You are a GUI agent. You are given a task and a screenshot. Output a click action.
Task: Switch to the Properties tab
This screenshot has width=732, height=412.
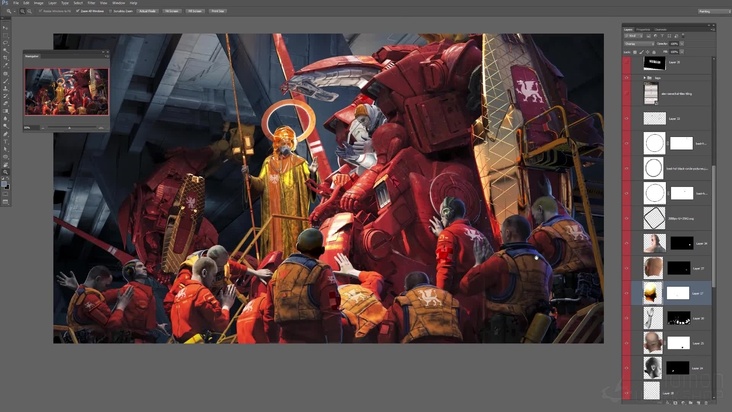click(x=643, y=29)
